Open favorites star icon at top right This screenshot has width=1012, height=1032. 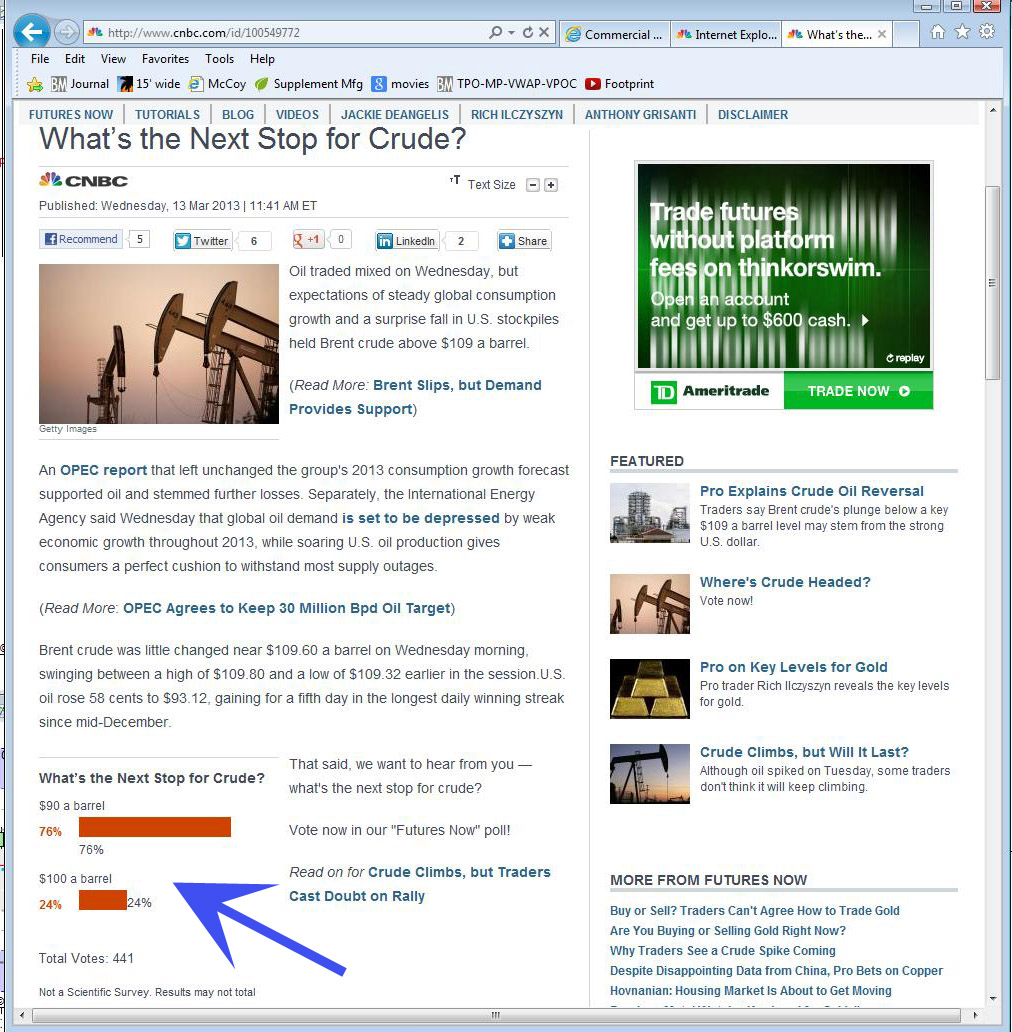coord(962,32)
